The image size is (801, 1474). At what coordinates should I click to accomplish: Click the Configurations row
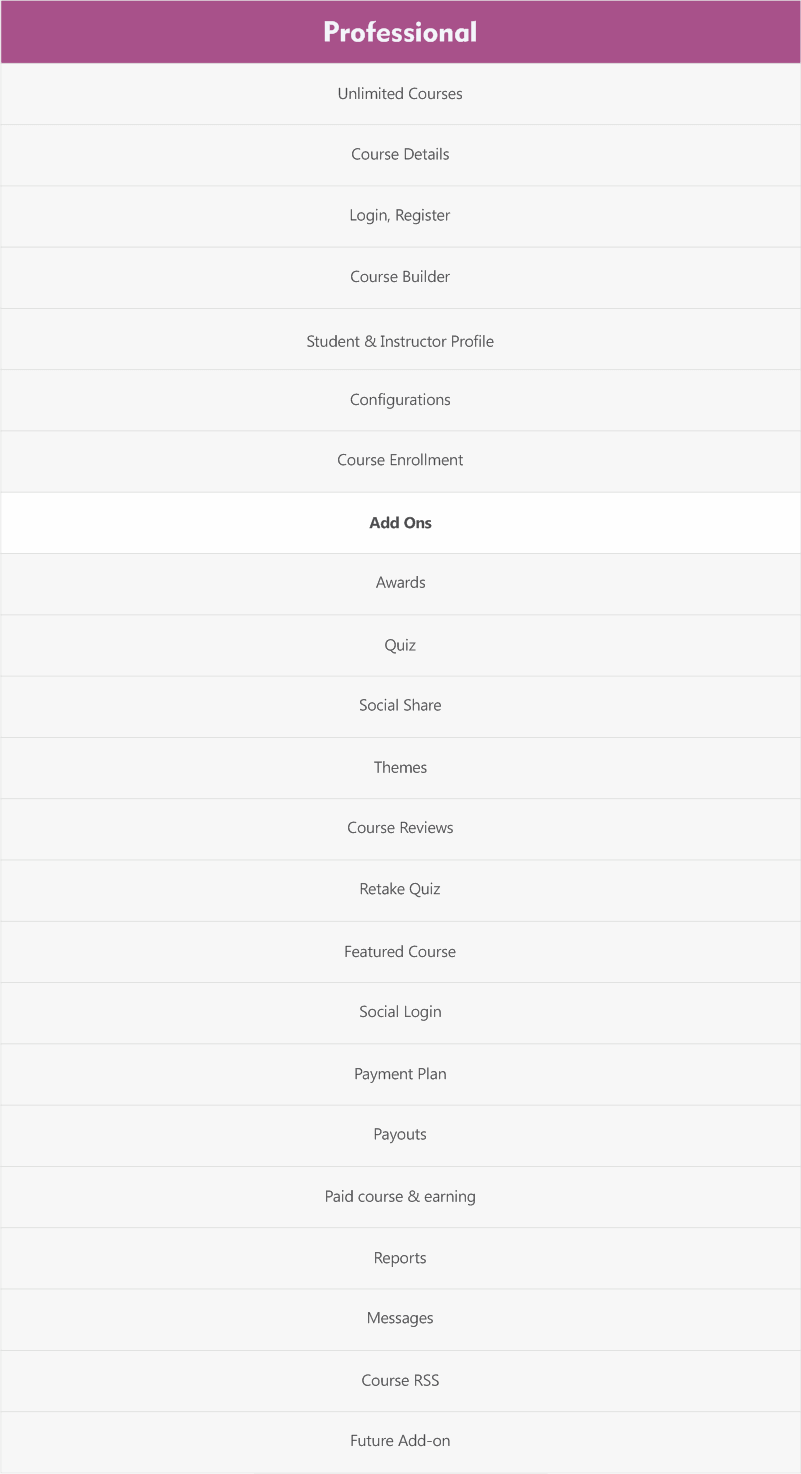pyautogui.click(x=400, y=400)
